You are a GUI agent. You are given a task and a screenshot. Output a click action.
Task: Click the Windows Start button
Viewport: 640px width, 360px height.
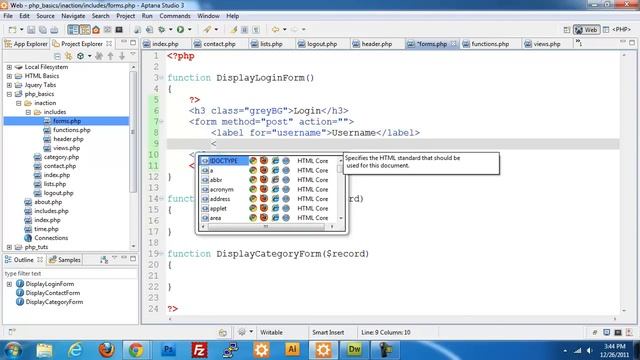point(13,350)
